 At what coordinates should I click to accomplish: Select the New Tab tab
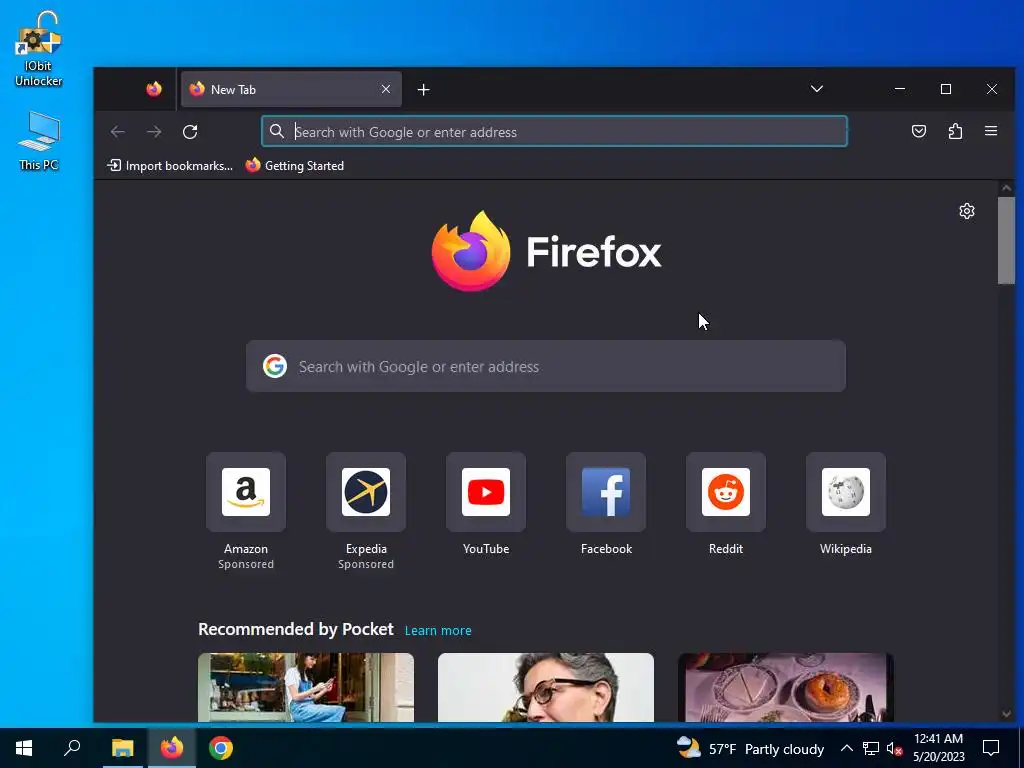point(291,89)
